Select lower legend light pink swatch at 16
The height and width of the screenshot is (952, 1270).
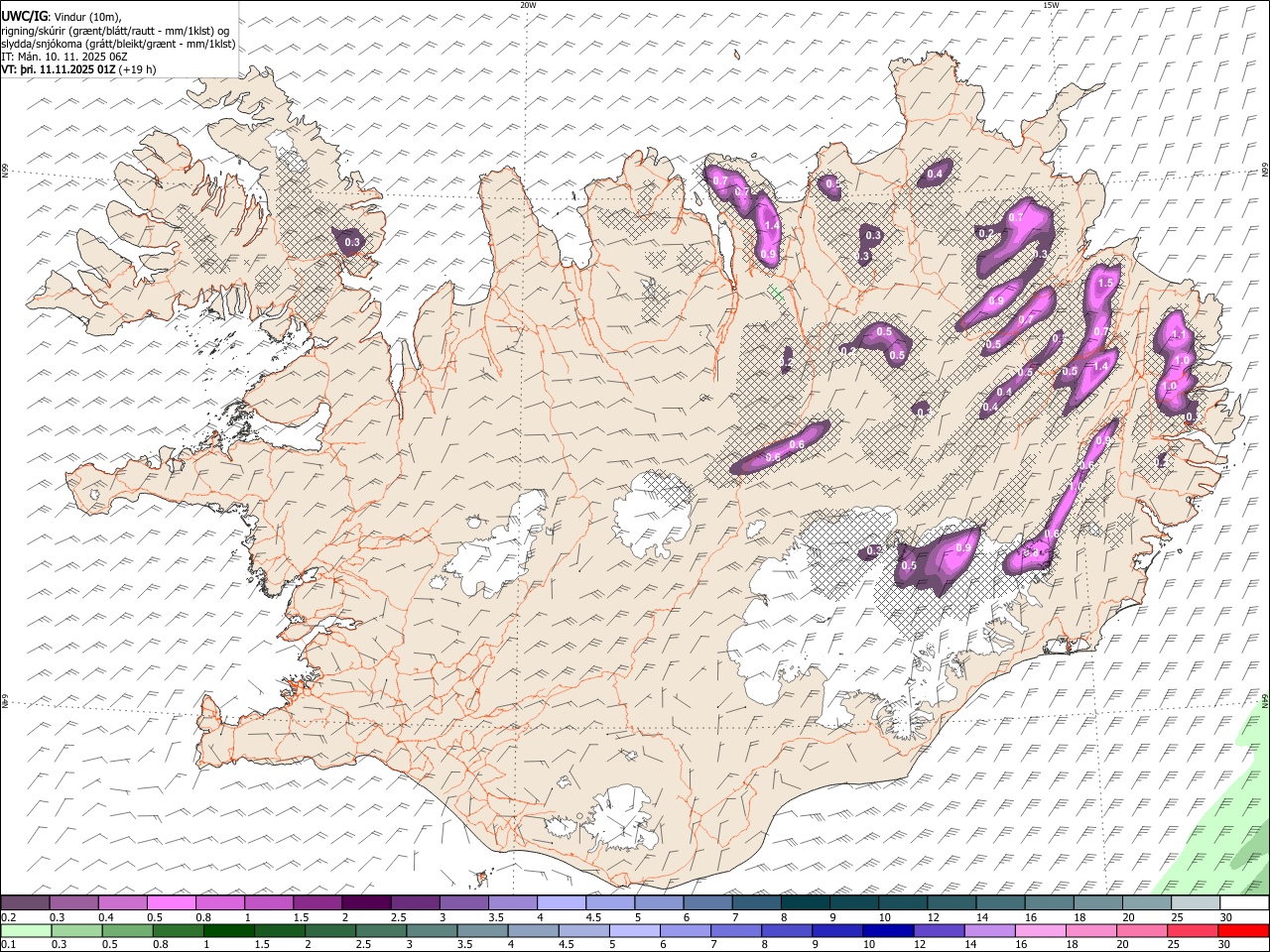pyautogui.click(x=1041, y=930)
